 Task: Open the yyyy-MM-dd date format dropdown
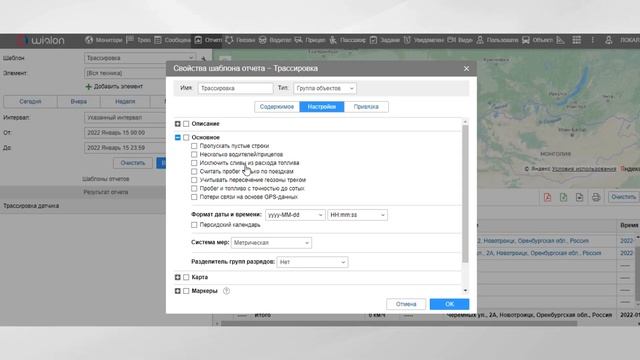(295, 215)
